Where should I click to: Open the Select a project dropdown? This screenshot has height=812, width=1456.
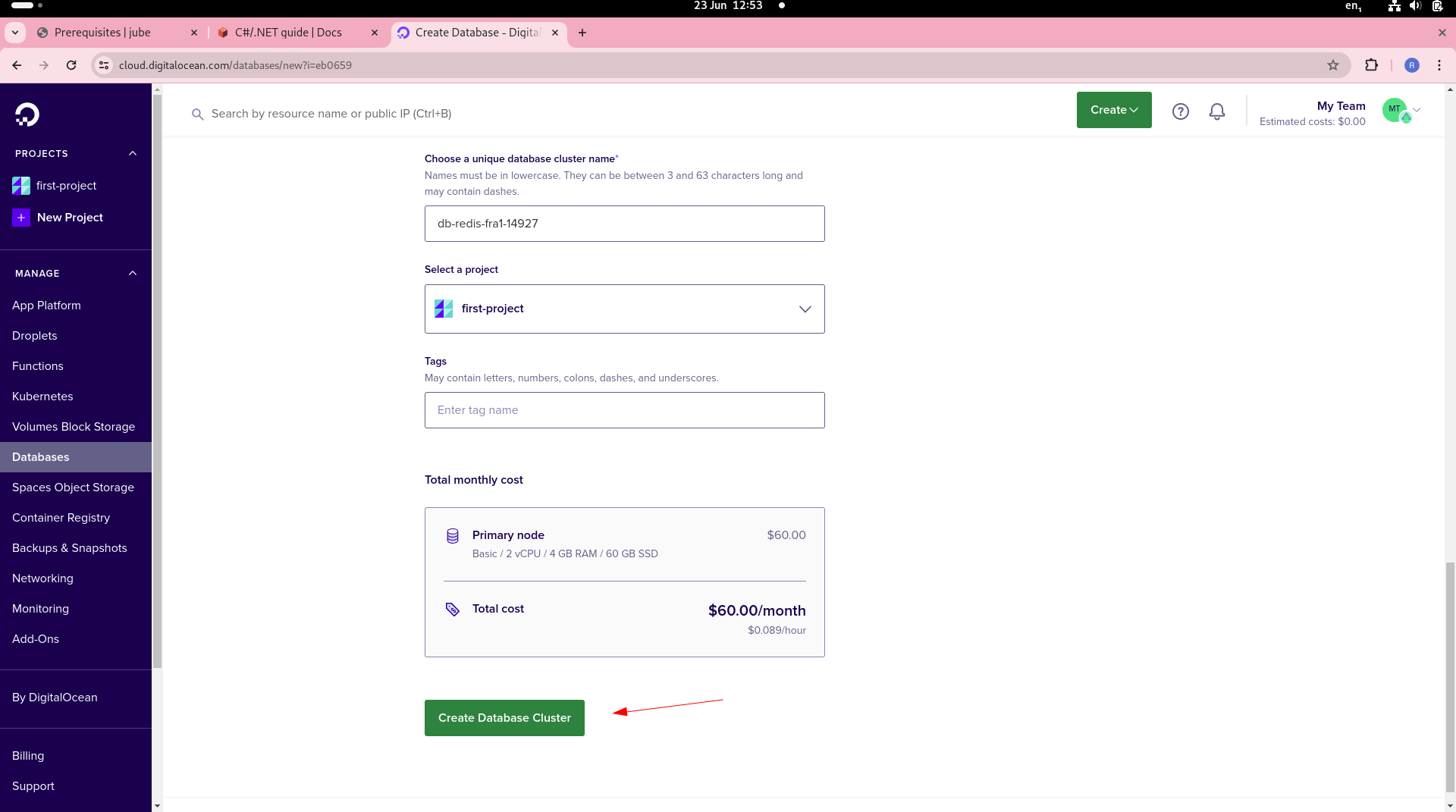[624, 309]
